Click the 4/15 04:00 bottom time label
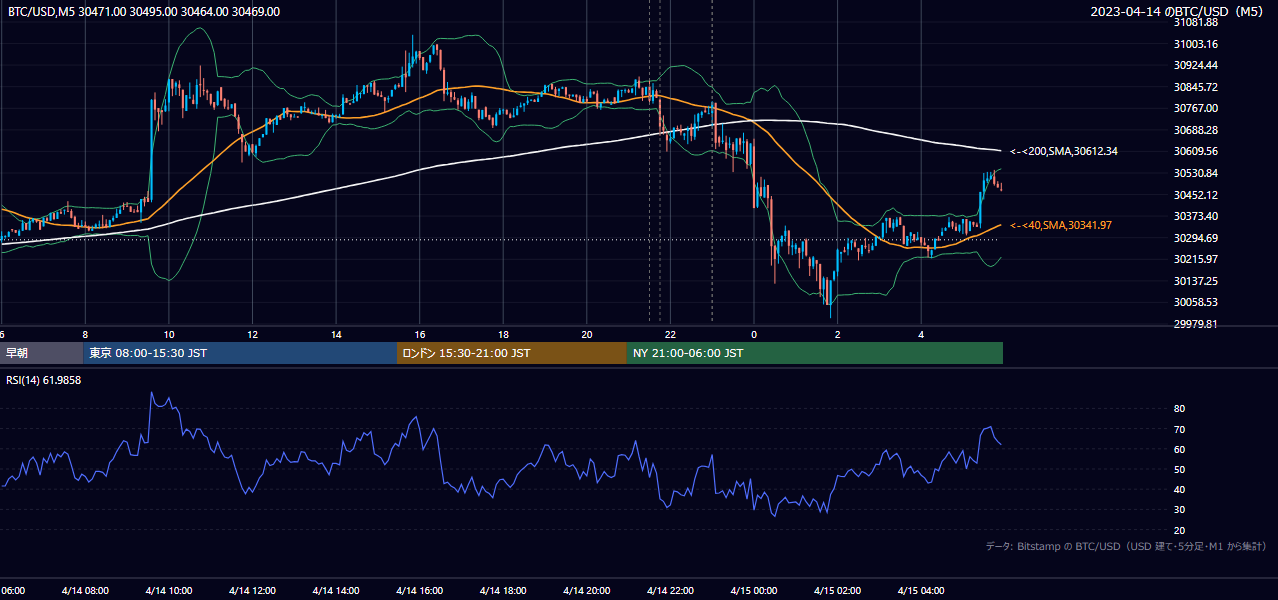The width and height of the screenshot is (1278, 600). coord(921,590)
